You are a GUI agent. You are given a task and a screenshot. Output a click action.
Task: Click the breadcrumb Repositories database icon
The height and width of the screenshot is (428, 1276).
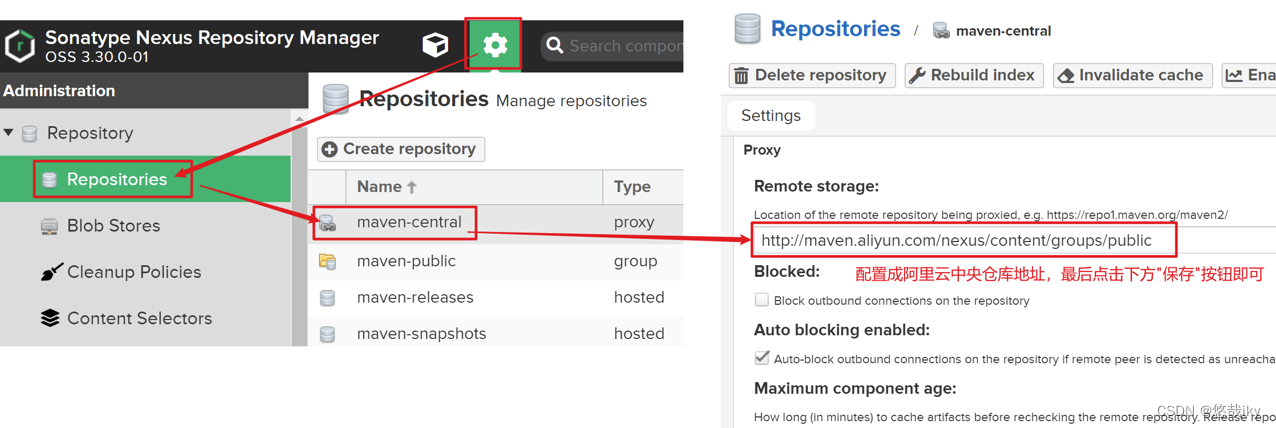tap(747, 29)
